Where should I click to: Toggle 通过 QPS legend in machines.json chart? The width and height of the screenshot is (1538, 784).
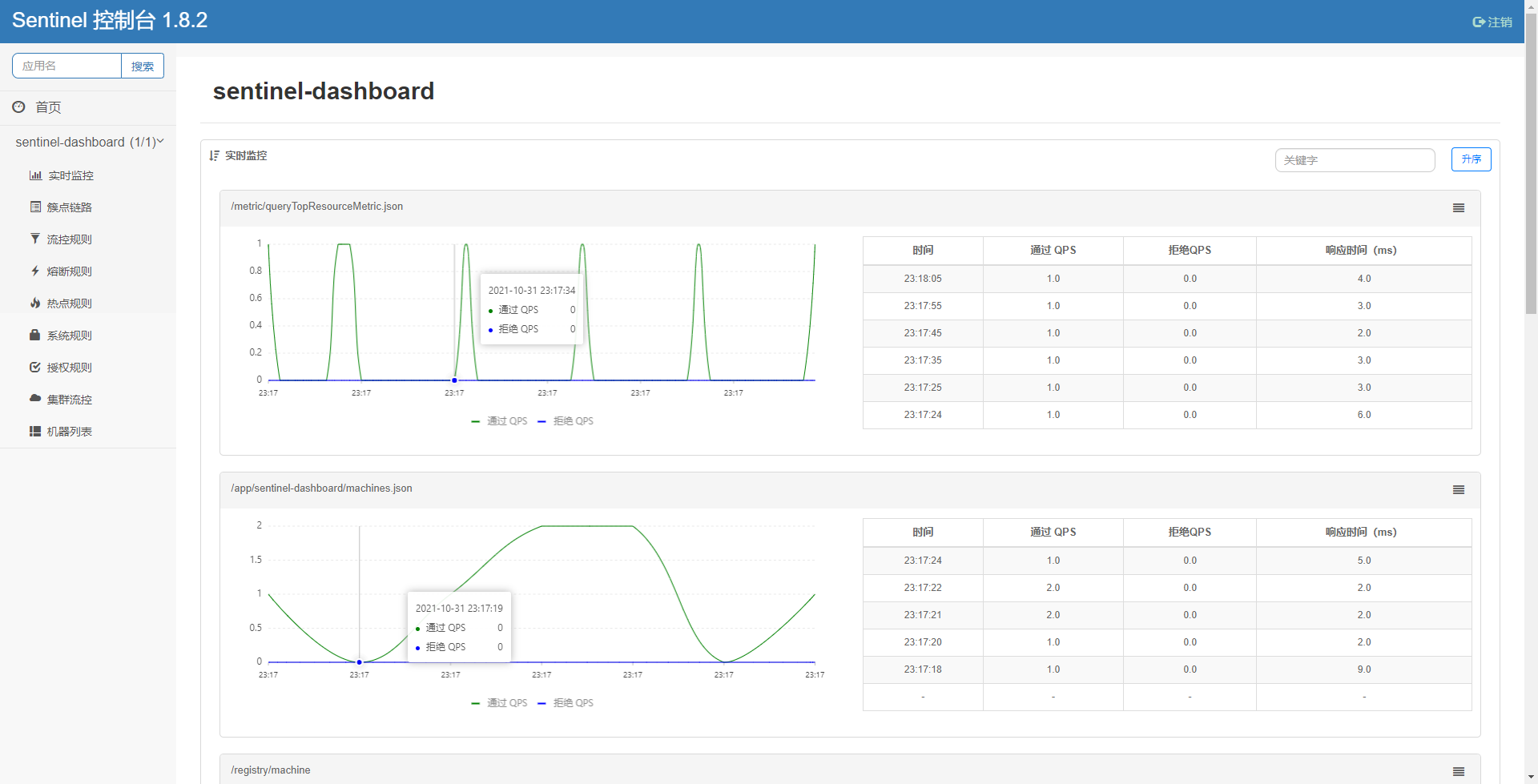(x=499, y=703)
